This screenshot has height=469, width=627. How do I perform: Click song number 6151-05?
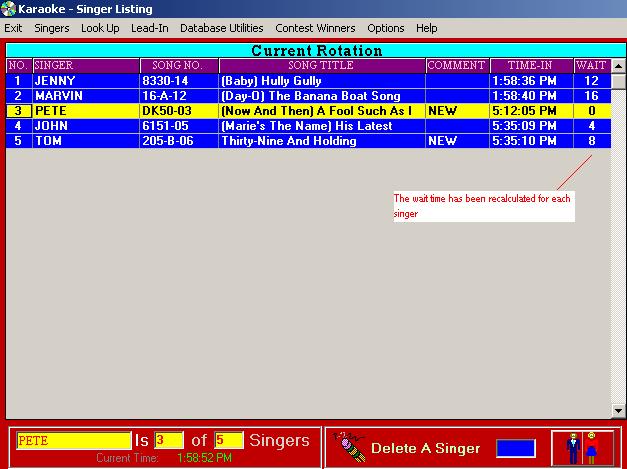click(x=165, y=126)
